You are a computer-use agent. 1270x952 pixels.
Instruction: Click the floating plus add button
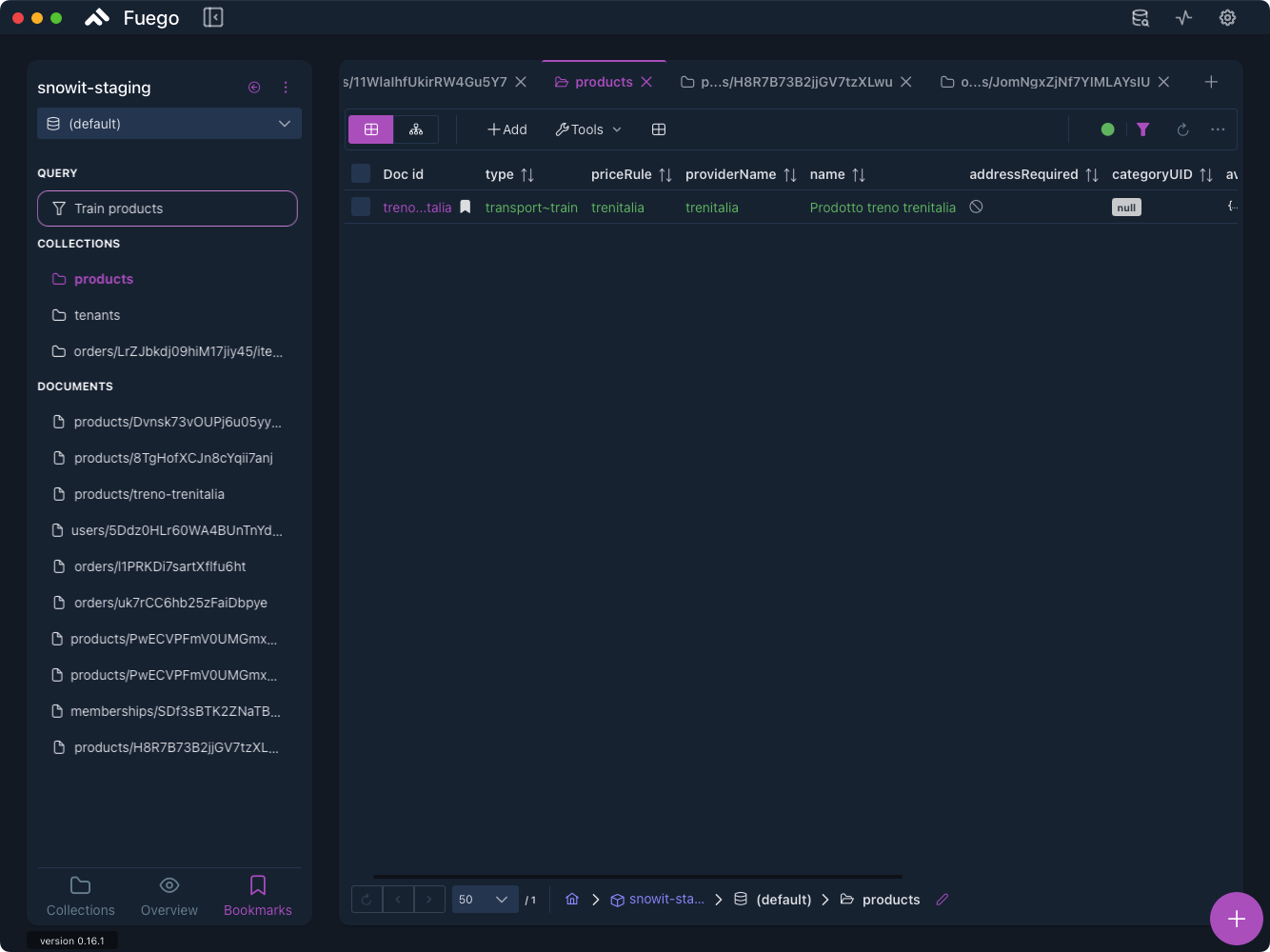1236,919
